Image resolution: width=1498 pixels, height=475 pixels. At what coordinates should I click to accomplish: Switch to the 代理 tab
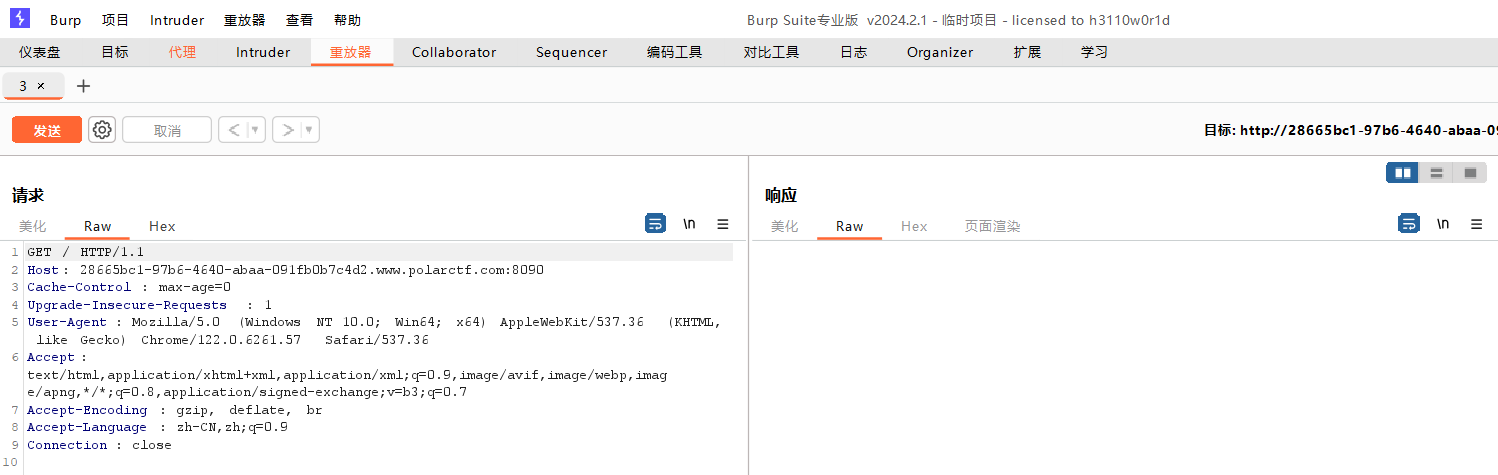182,52
